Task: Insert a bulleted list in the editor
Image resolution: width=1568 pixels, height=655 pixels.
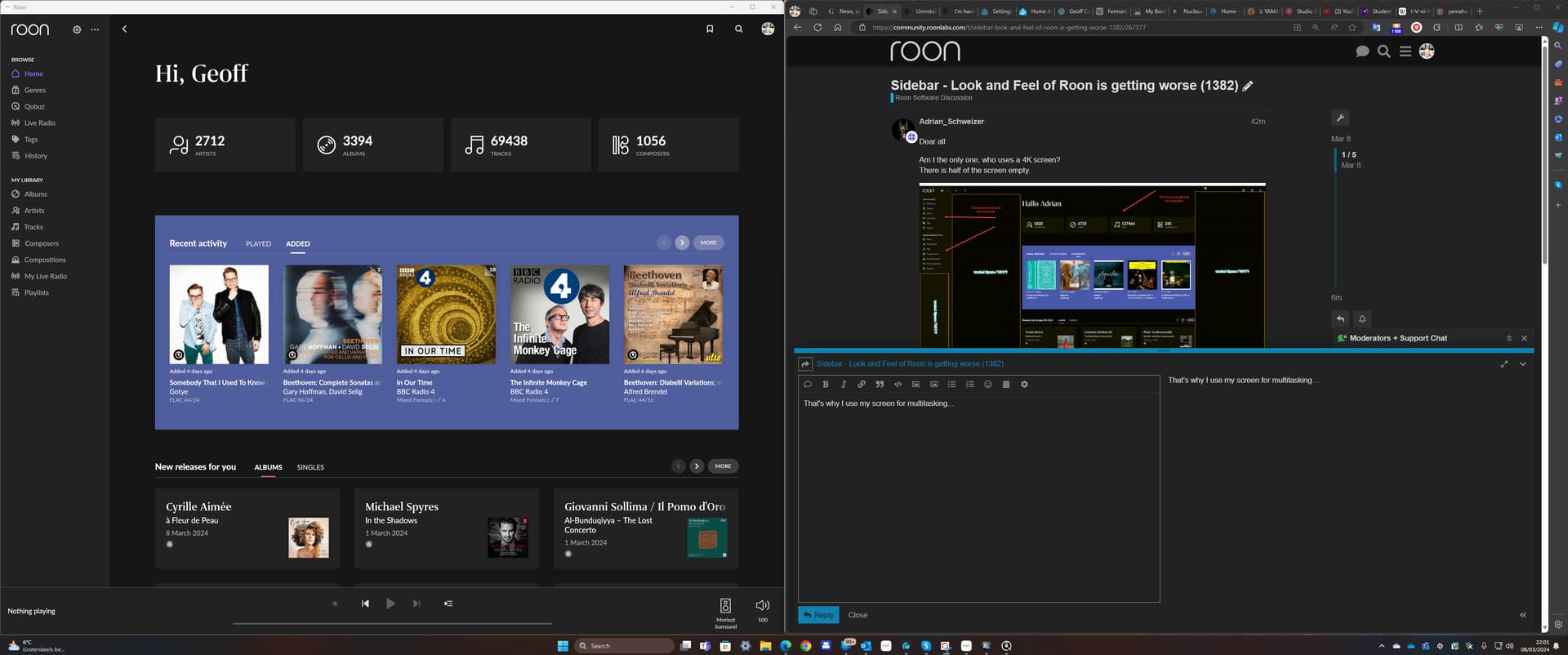Action: [x=952, y=384]
